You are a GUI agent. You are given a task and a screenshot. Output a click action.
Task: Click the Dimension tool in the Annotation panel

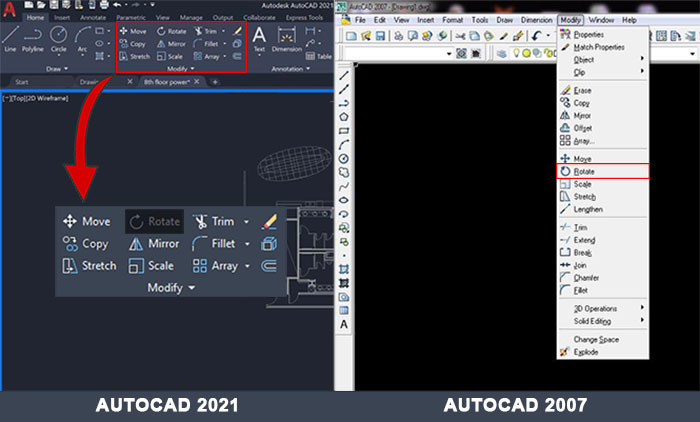pos(287,39)
